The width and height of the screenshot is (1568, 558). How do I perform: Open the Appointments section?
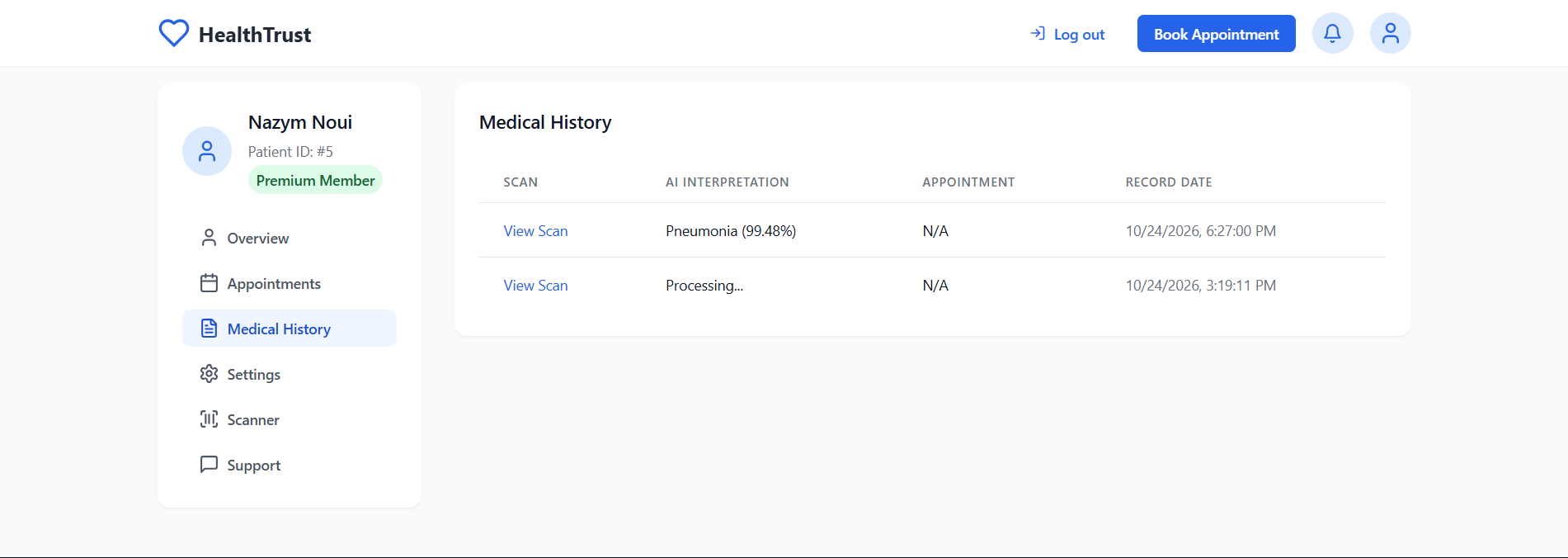pos(289,283)
